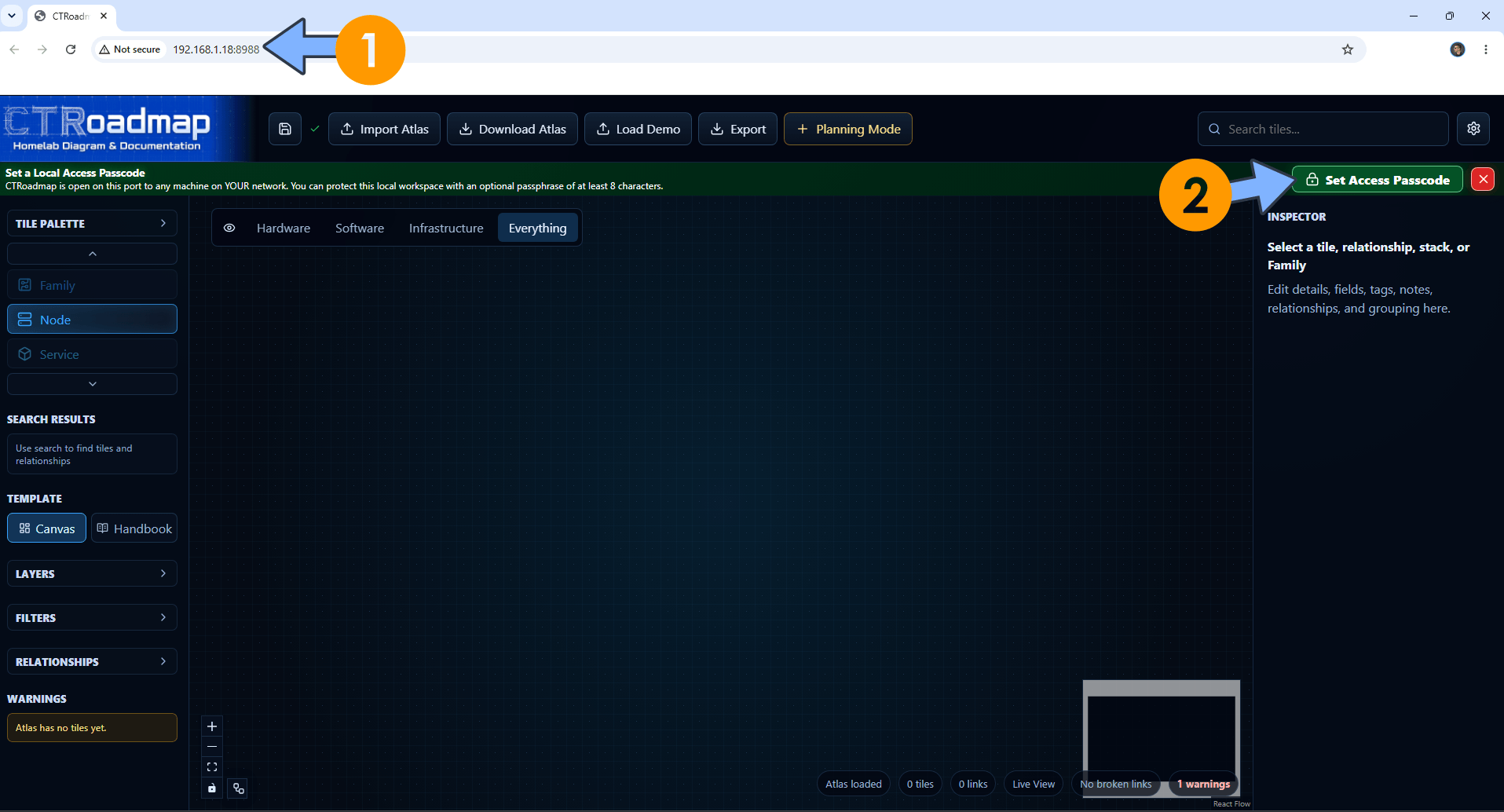
Task: Open the 1 warnings pill
Action: [1203, 784]
